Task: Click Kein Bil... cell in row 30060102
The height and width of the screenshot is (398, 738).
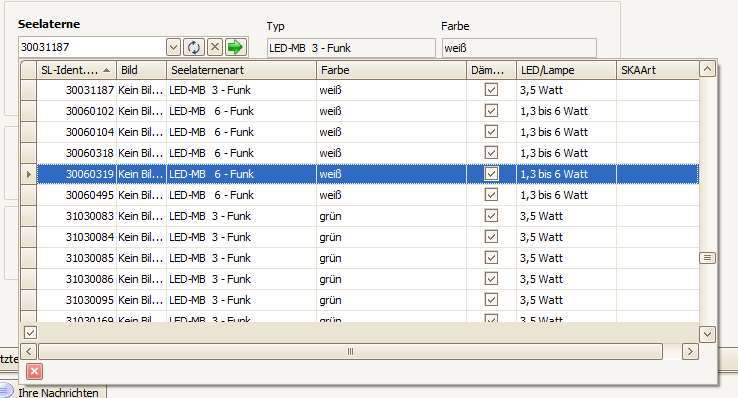Action: coord(140,111)
